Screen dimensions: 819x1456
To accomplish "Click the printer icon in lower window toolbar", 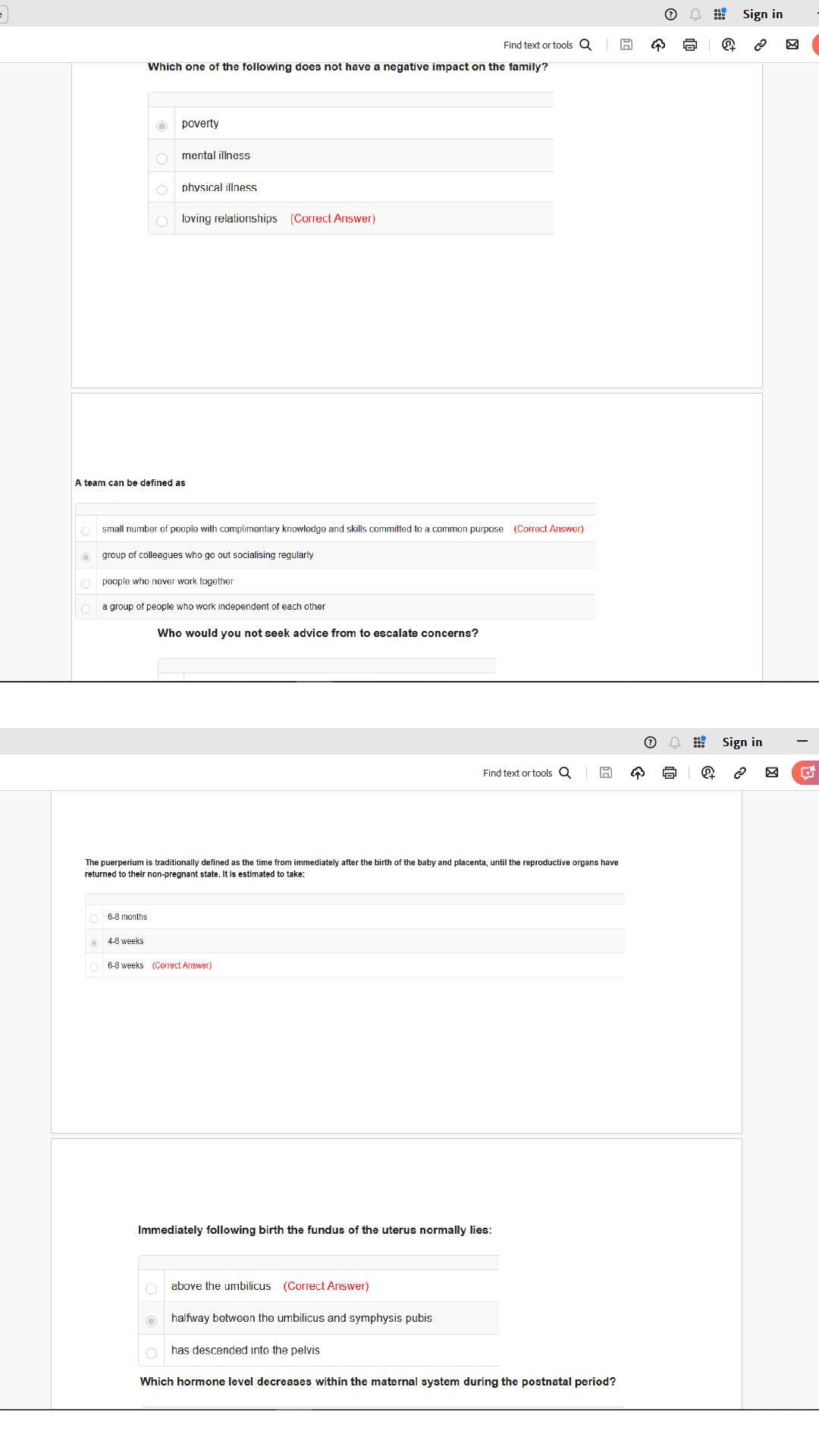I will pyautogui.click(x=670, y=773).
